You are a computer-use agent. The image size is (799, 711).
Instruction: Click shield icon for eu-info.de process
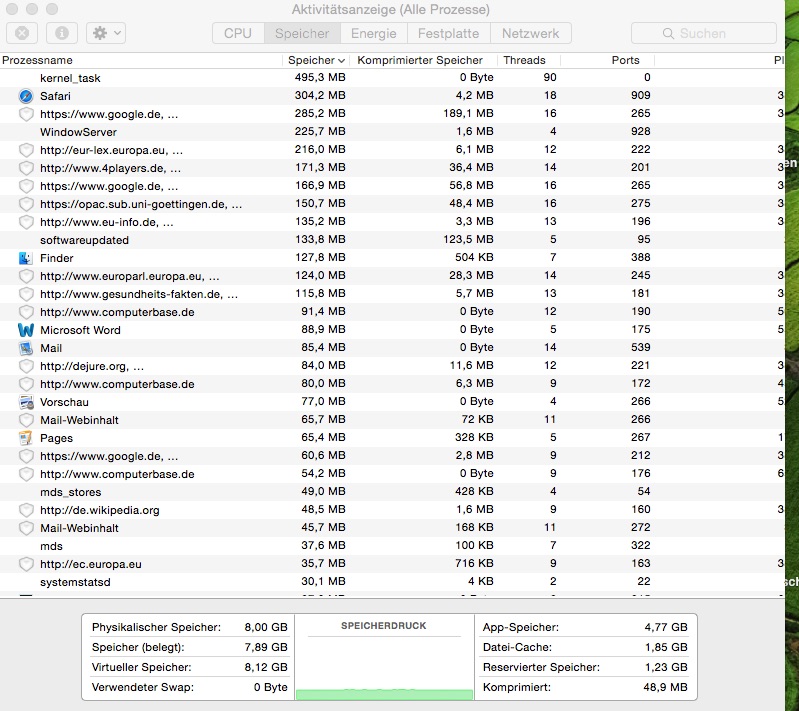coord(26,222)
